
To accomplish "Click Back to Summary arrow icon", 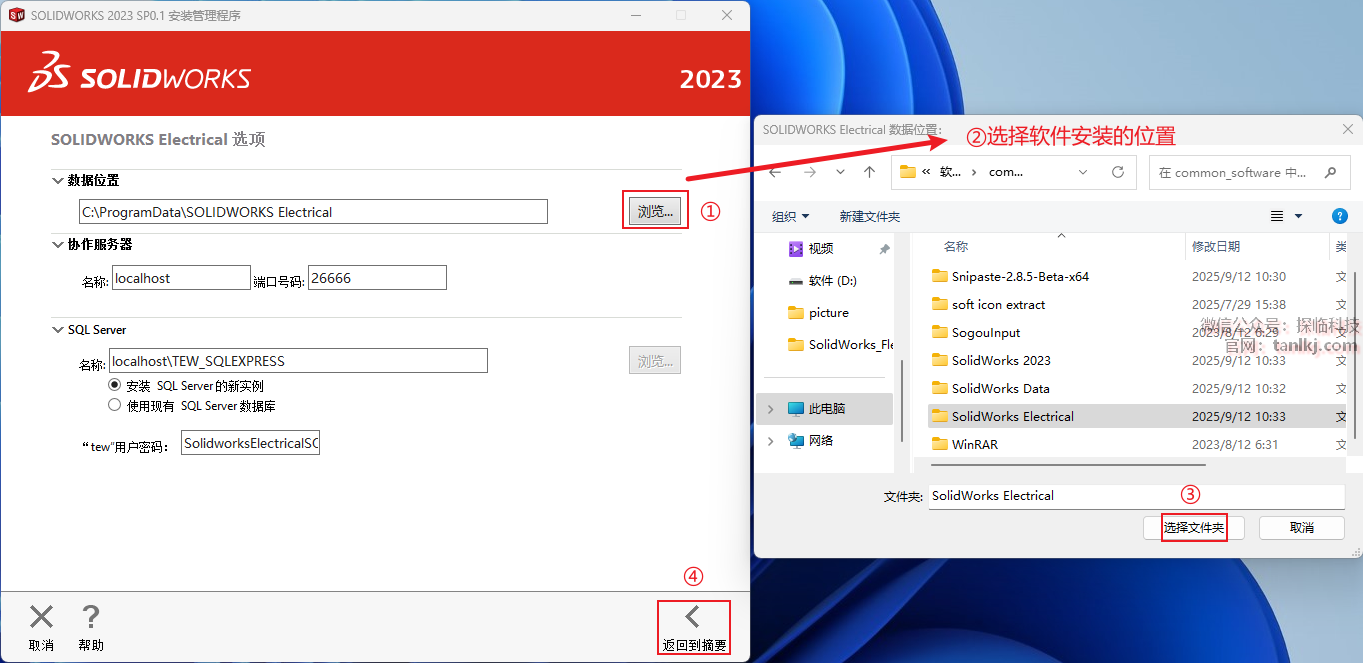I will point(693,616).
